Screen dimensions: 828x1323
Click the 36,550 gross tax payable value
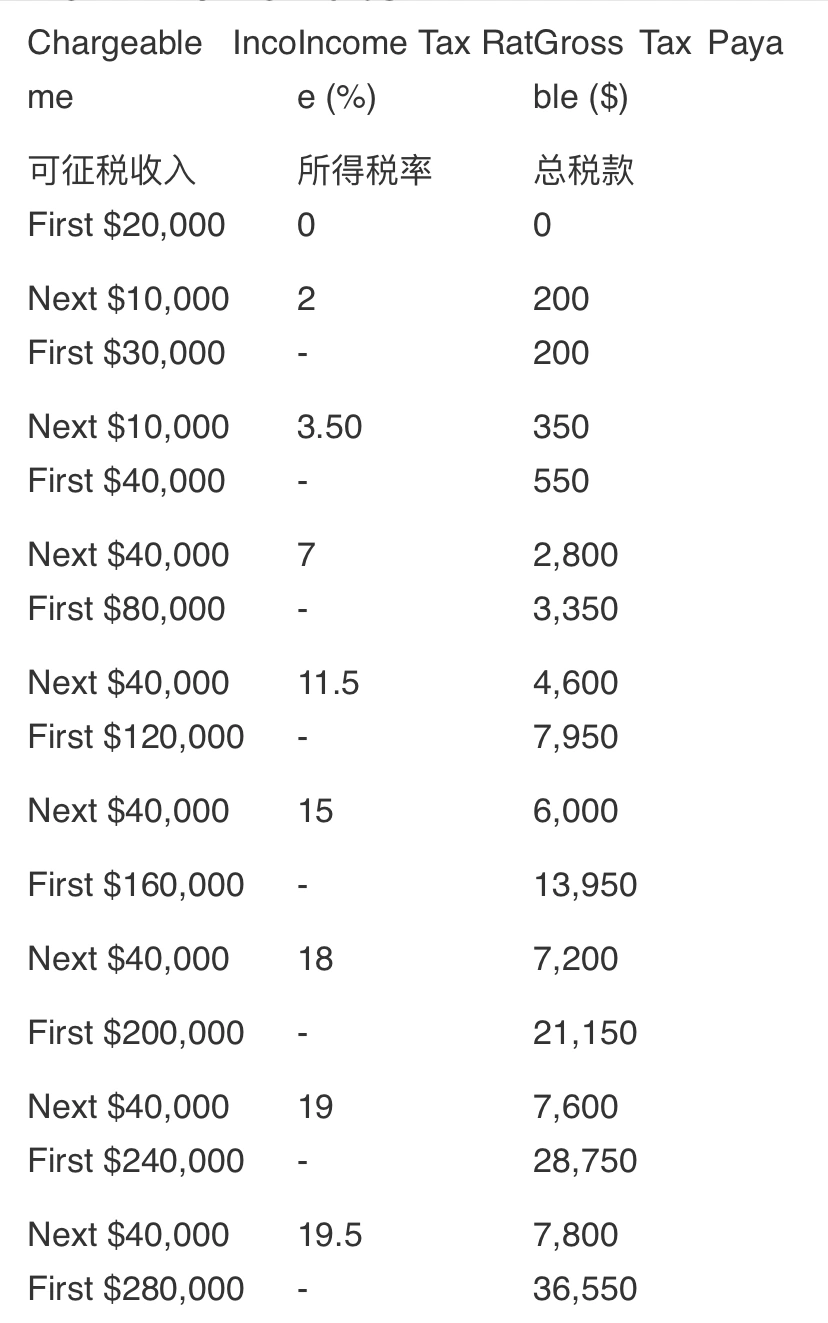coord(584,1289)
